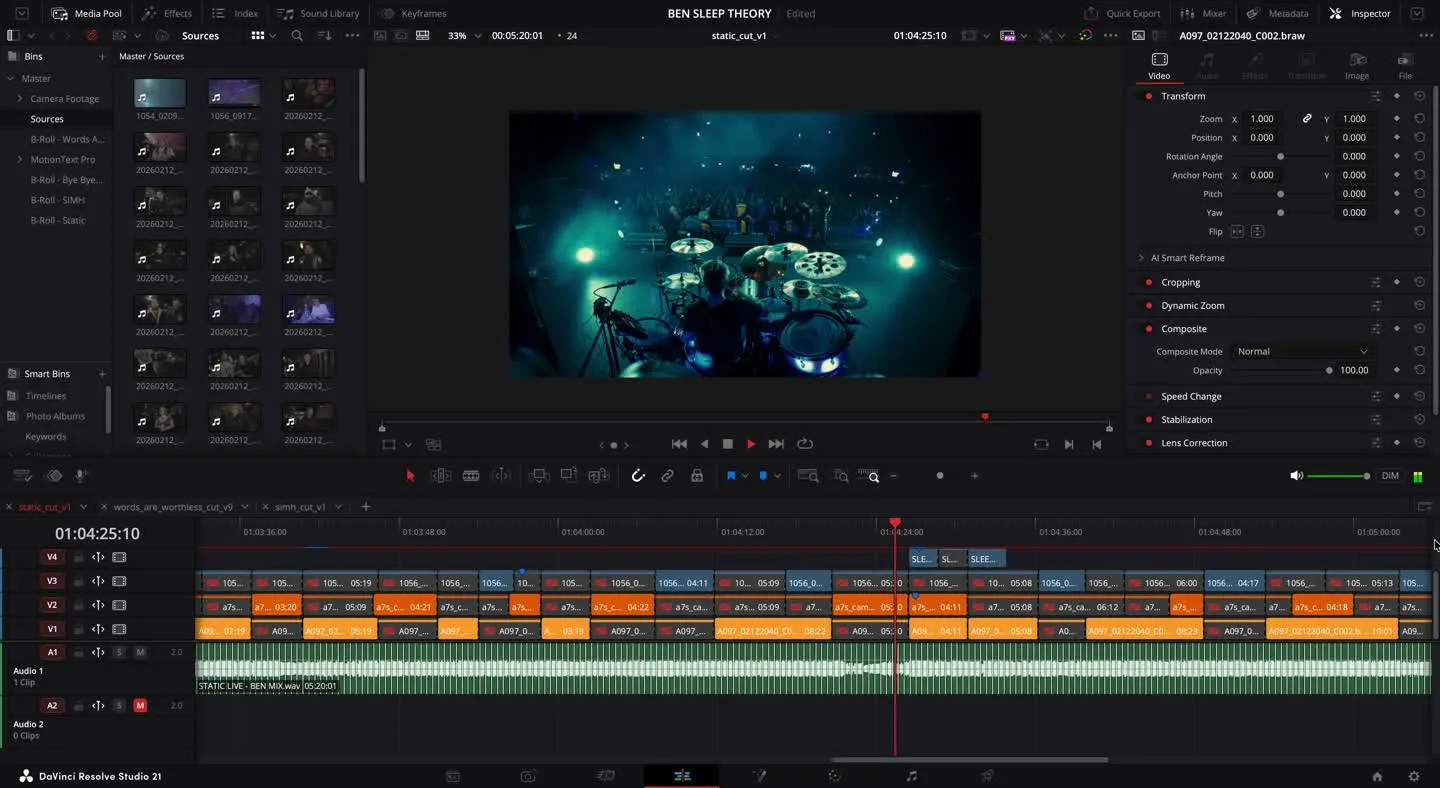Toggle timeline snapping magnet icon
Viewport: 1440px width, 788px height.
pyautogui.click(x=638, y=476)
